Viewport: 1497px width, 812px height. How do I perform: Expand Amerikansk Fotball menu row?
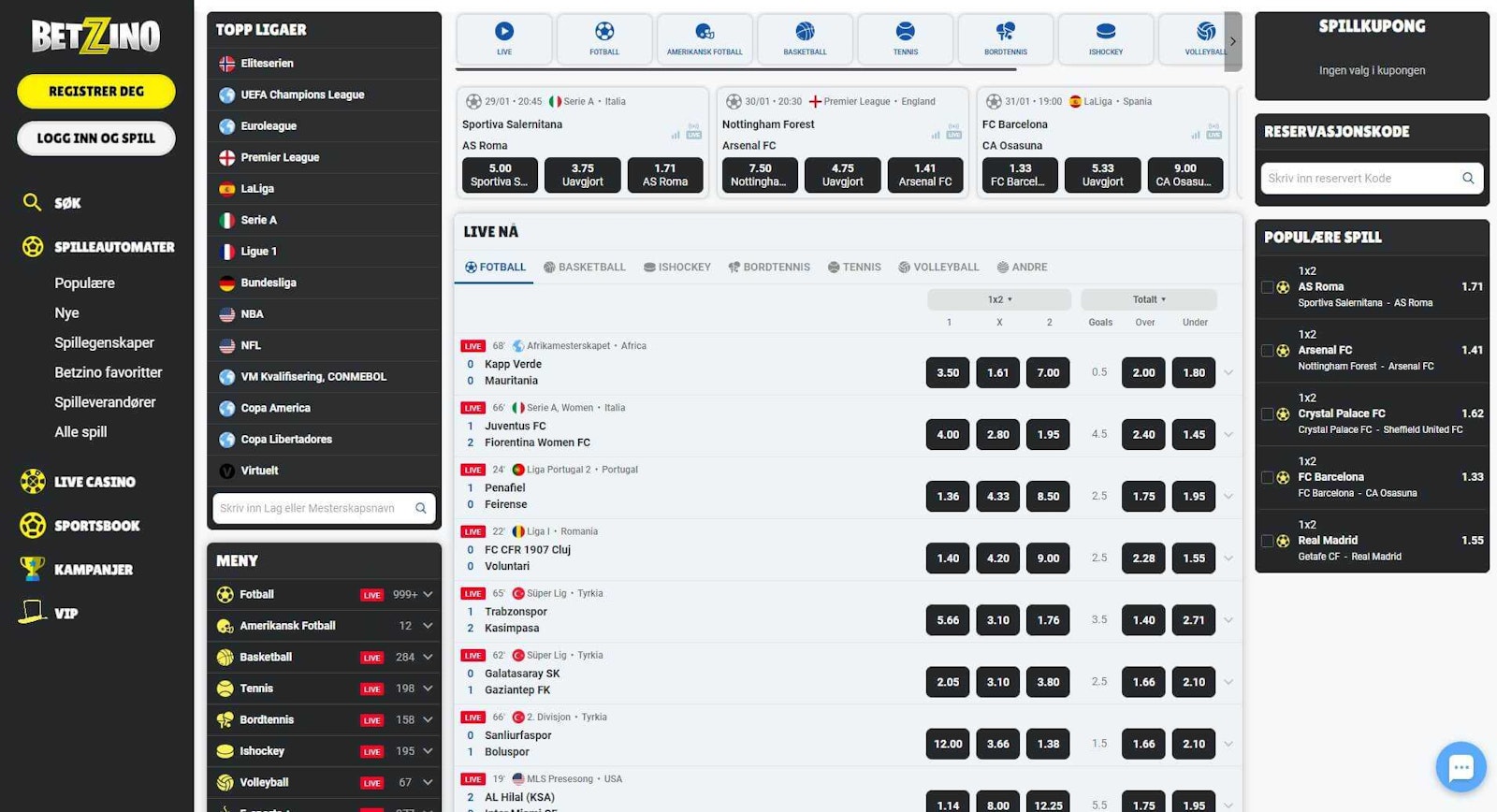(x=428, y=626)
